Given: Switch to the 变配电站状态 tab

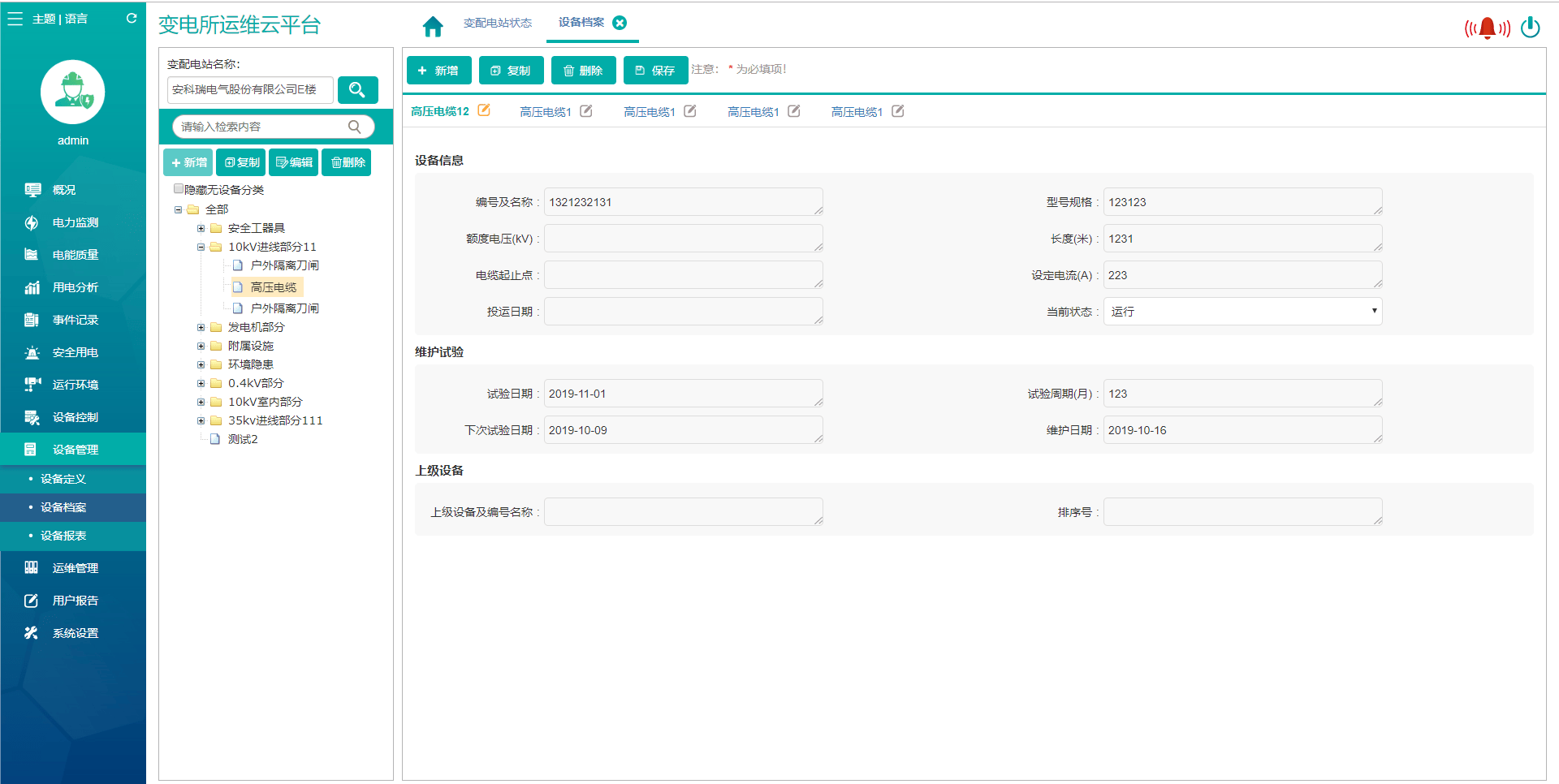Looking at the screenshot, I should [x=498, y=23].
